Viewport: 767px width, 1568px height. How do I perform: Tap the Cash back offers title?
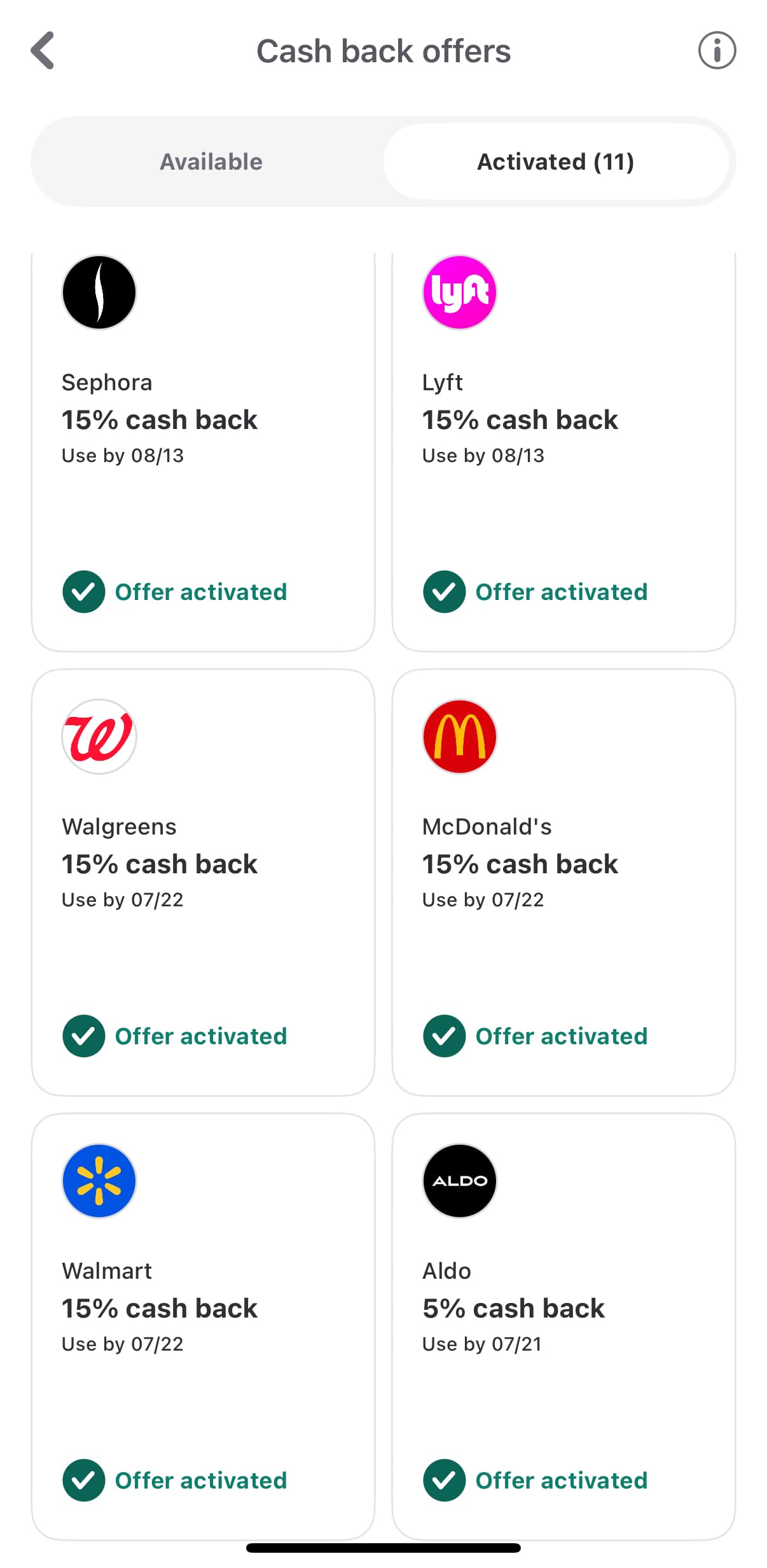point(383,51)
